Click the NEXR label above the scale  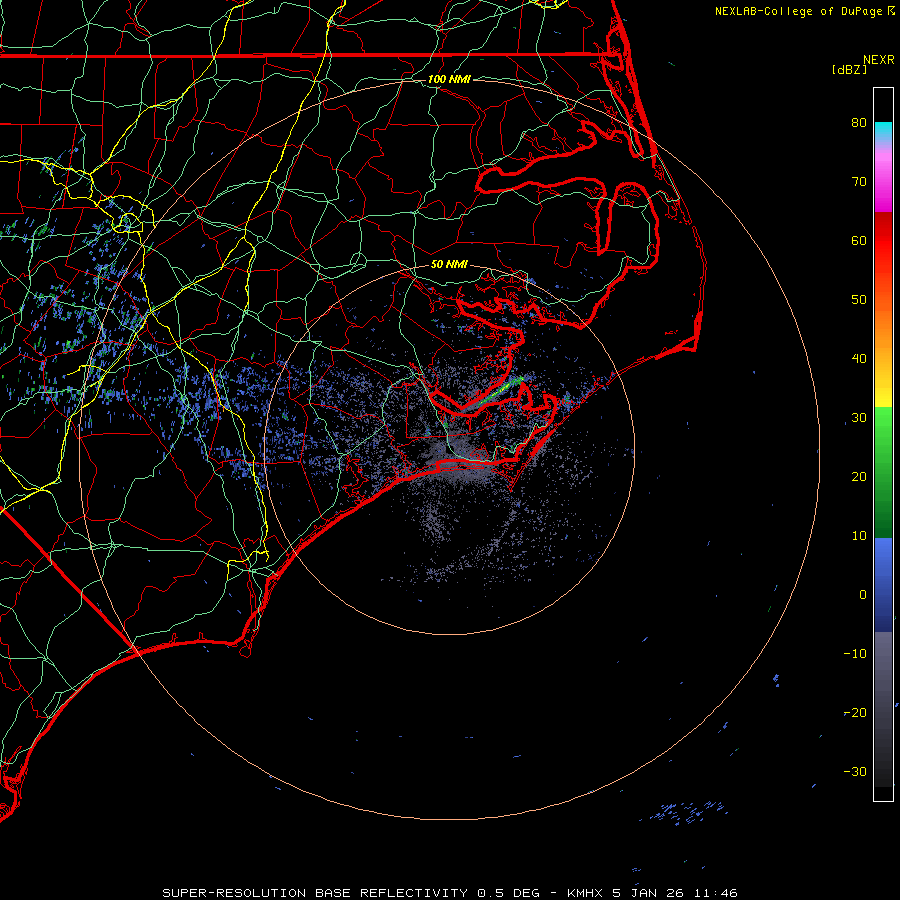click(878, 60)
